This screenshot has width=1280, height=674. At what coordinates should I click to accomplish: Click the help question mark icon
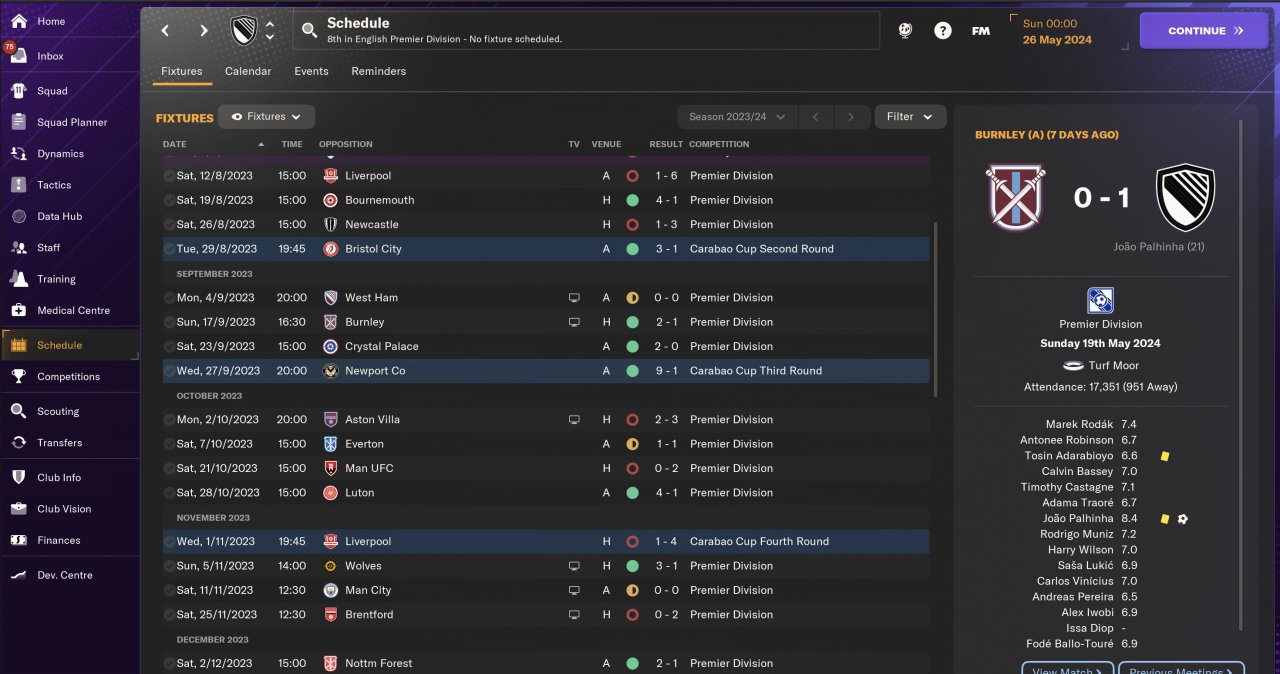pos(942,31)
